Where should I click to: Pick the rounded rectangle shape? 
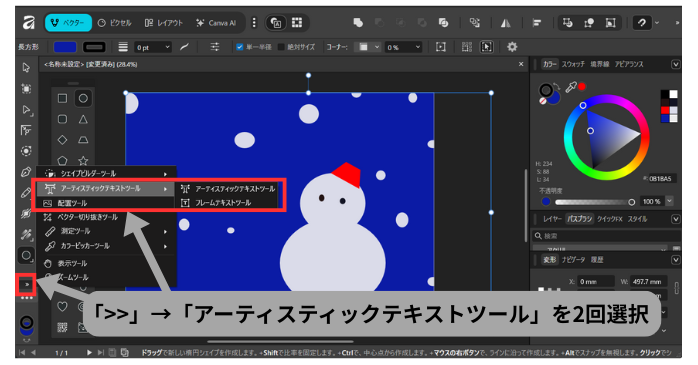point(62,119)
